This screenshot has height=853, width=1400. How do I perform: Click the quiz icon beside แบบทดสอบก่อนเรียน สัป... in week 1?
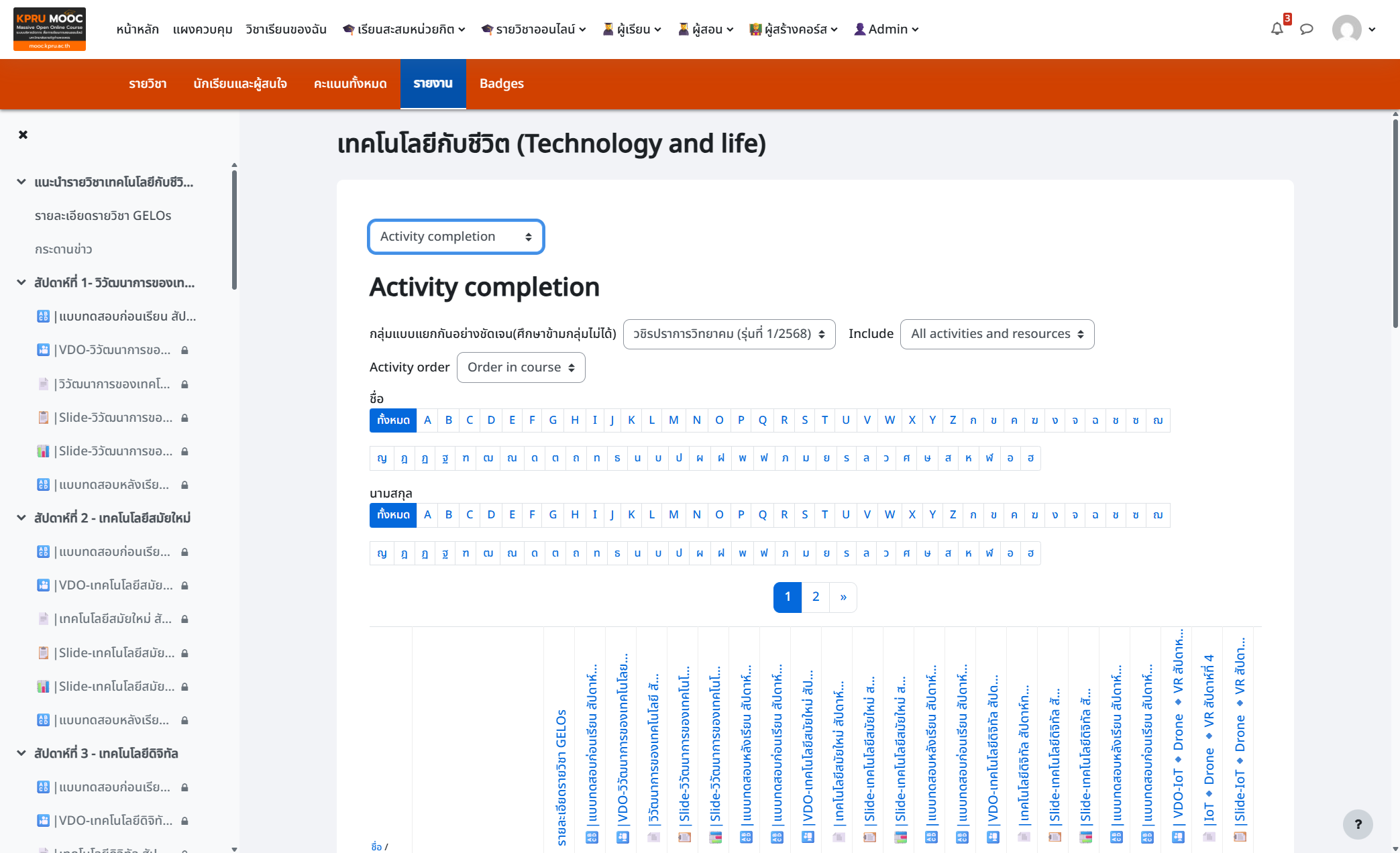click(x=43, y=316)
